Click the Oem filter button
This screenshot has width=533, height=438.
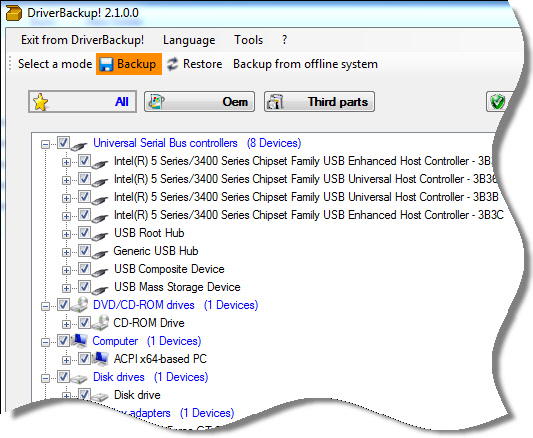pos(200,102)
